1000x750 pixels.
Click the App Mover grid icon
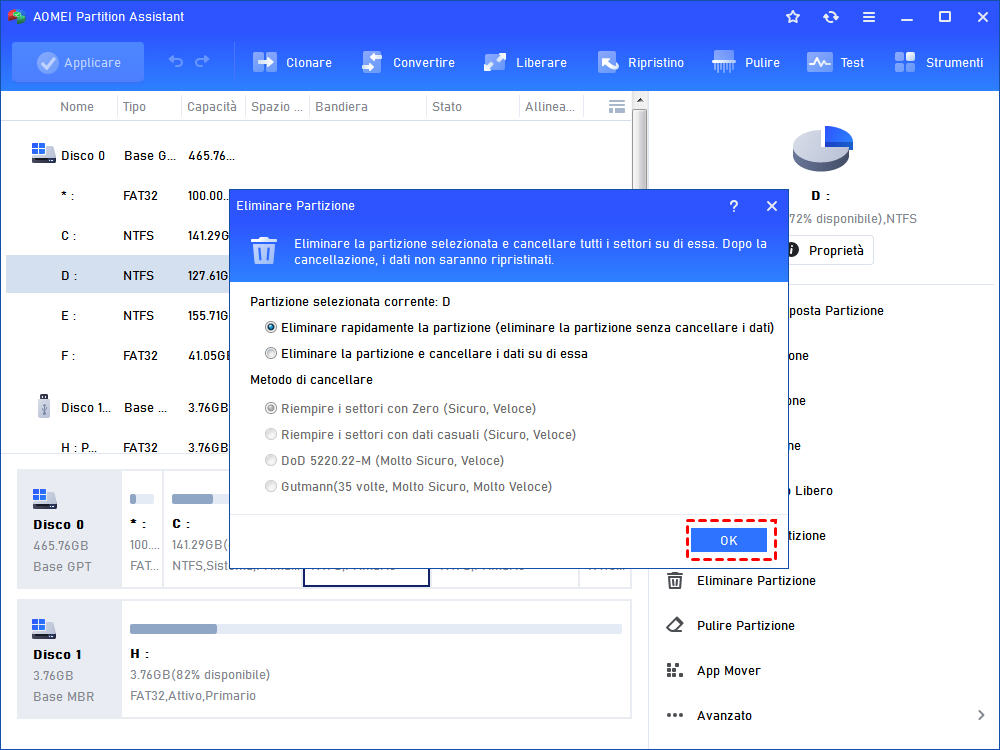click(x=675, y=670)
